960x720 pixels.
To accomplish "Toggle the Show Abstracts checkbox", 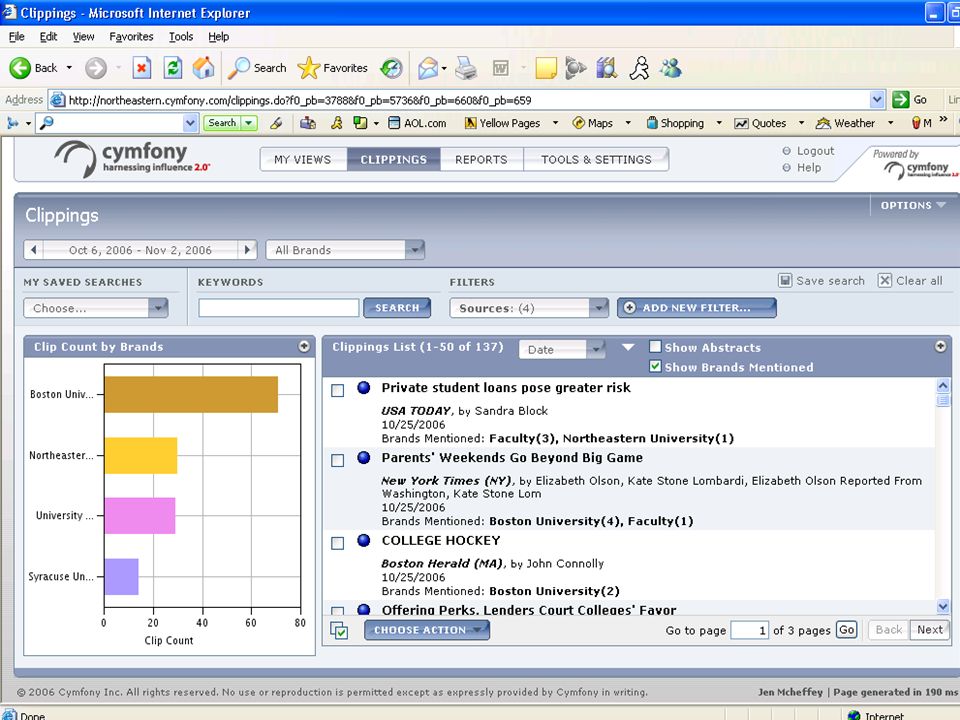I will coord(655,347).
